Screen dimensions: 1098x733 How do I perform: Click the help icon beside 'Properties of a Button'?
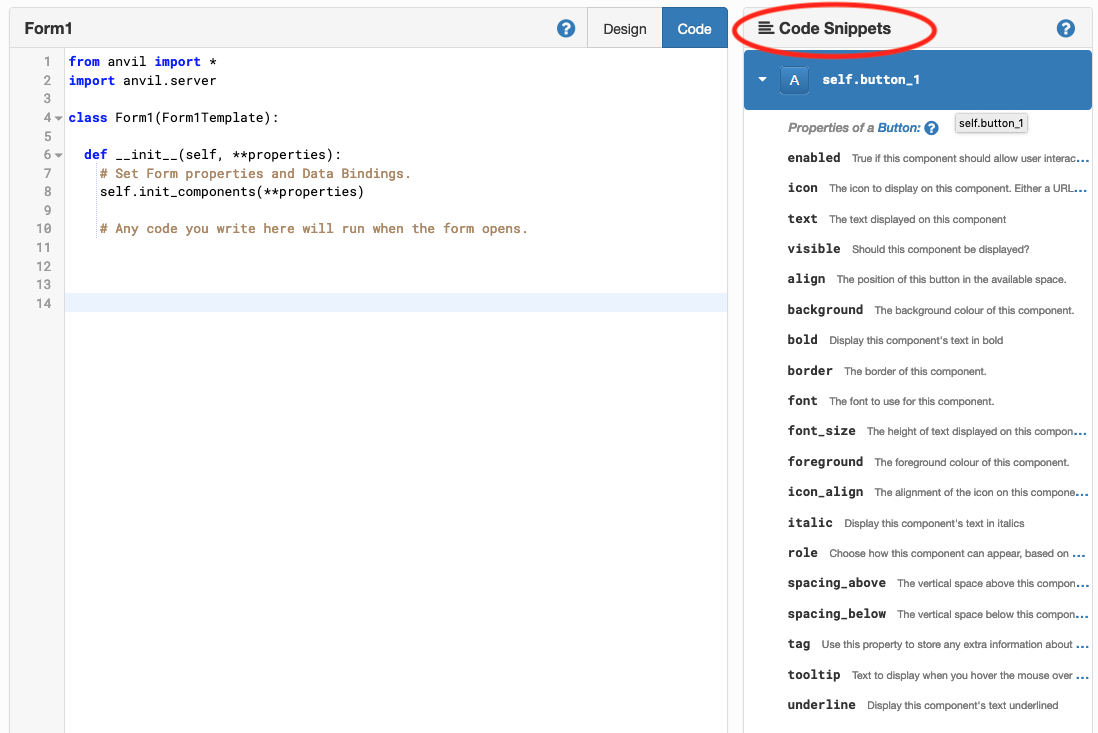point(932,128)
